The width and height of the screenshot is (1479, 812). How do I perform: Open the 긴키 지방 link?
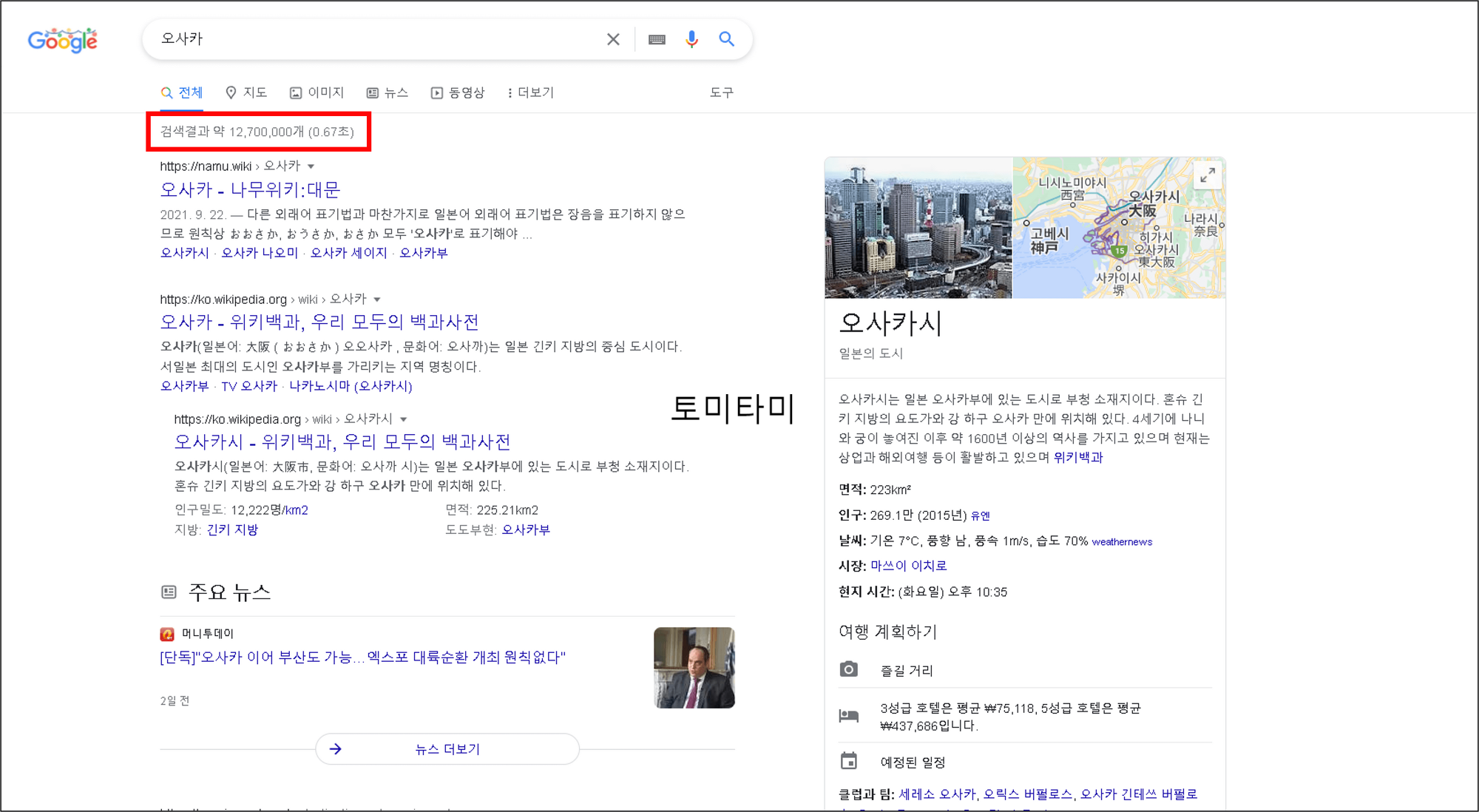pyautogui.click(x=232, y=530)
